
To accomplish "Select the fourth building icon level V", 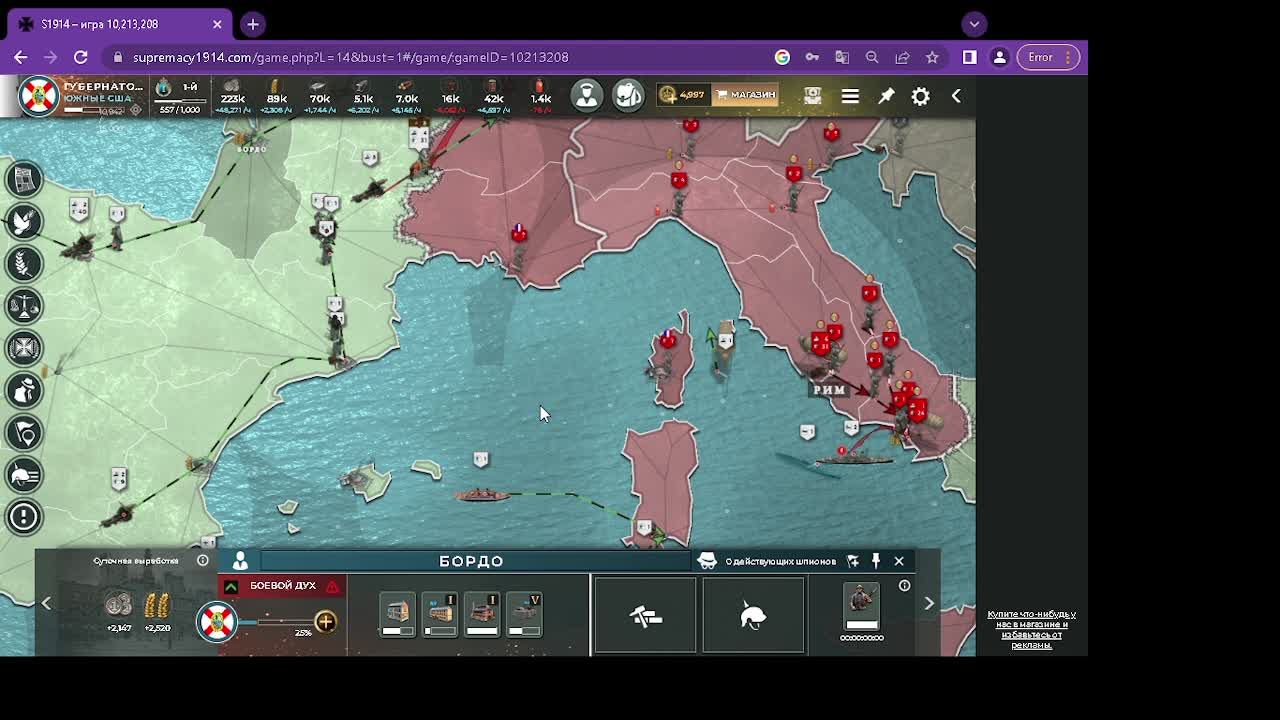I will tap(524, 614).
